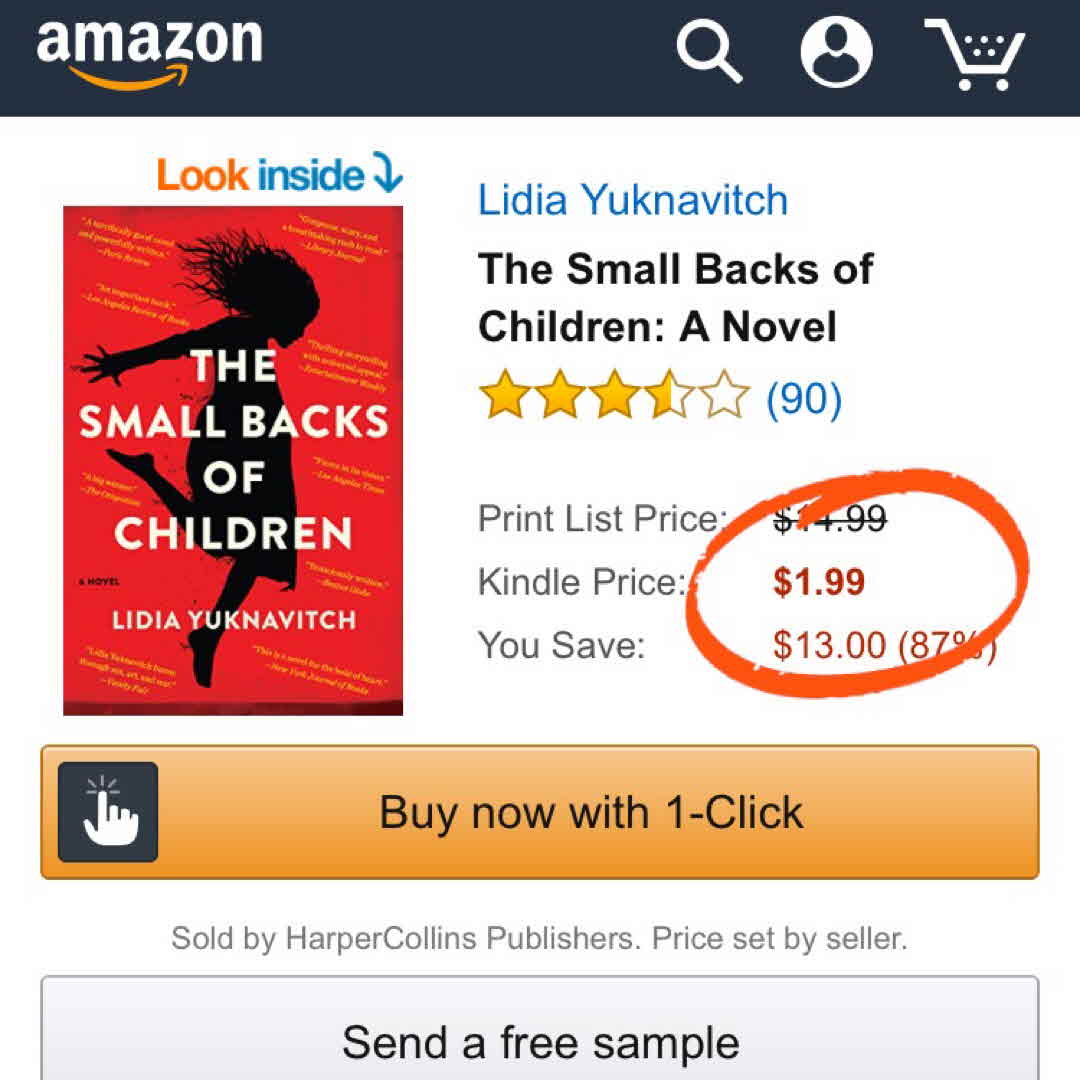Click the $13.00 savings amount

[830, 645]
